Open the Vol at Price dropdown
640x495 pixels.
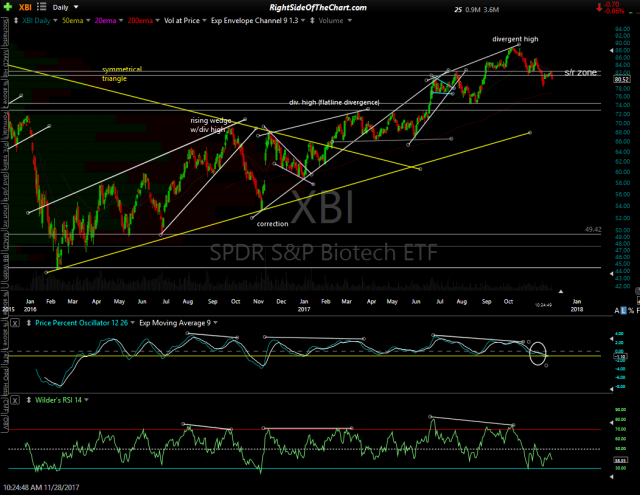[x=204, y=20]
